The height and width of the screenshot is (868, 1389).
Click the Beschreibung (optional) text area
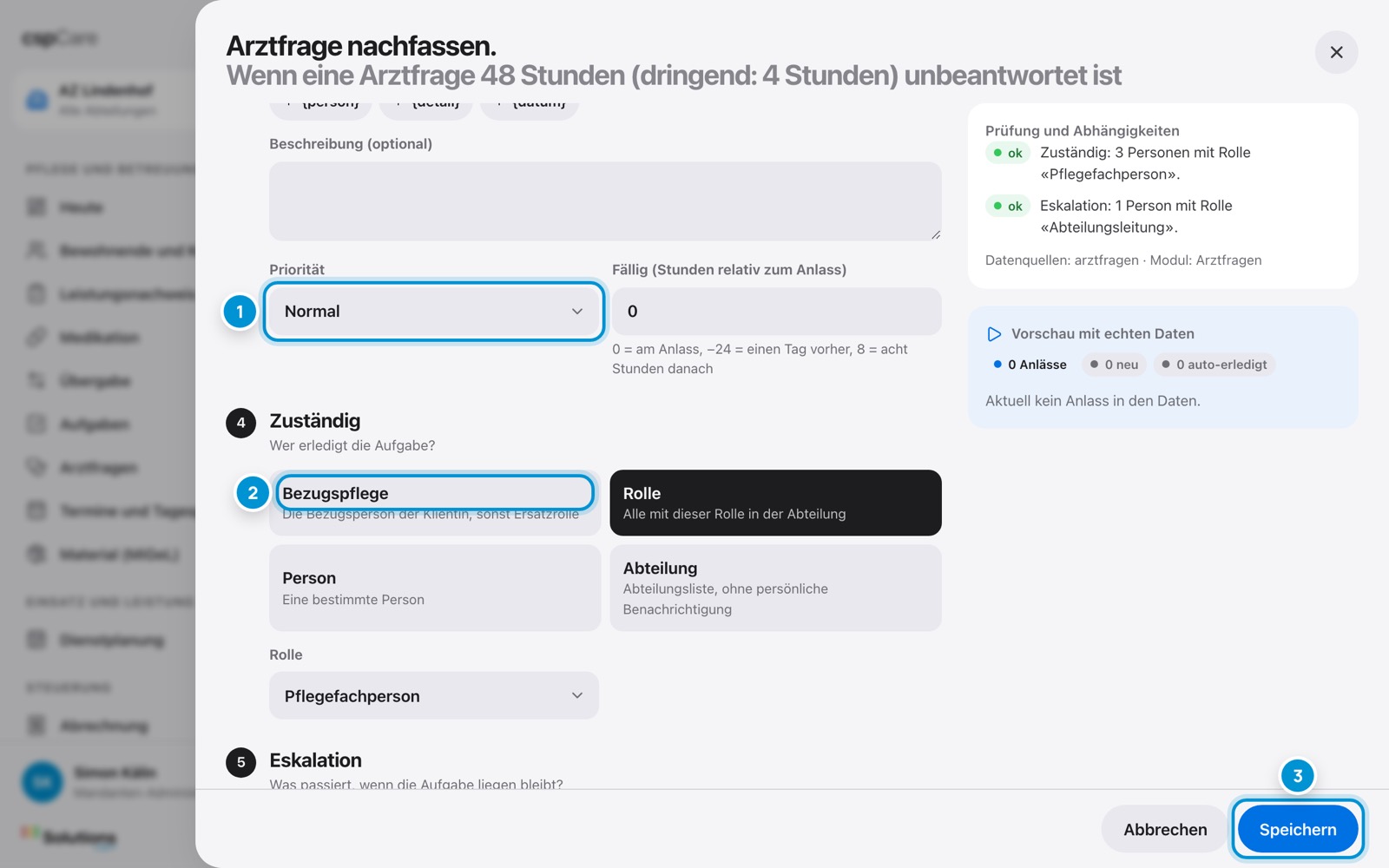pos(605,201)
